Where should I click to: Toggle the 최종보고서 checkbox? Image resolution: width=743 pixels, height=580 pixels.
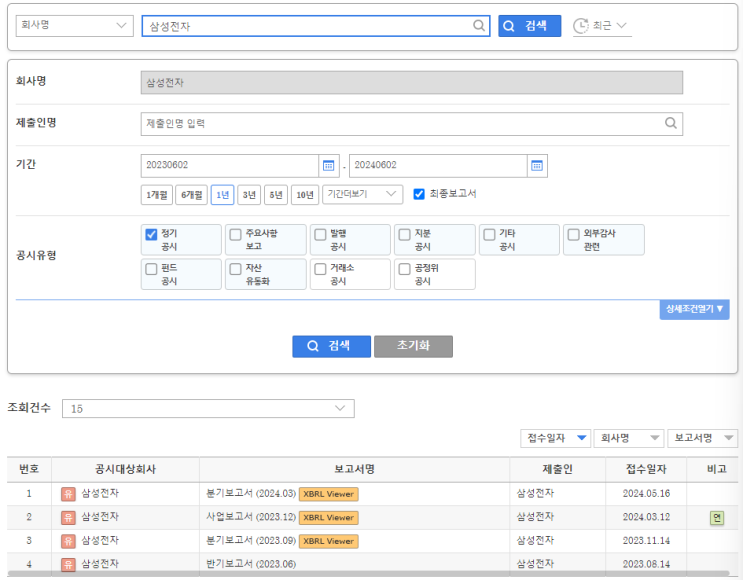click(x=419, y=194)
